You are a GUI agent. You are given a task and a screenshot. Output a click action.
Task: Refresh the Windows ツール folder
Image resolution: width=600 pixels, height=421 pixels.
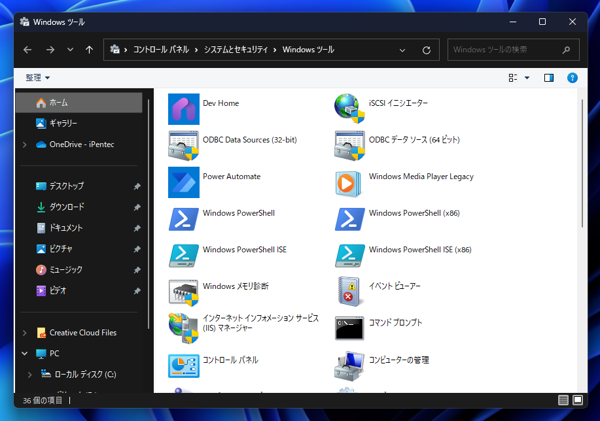(426, 50)
